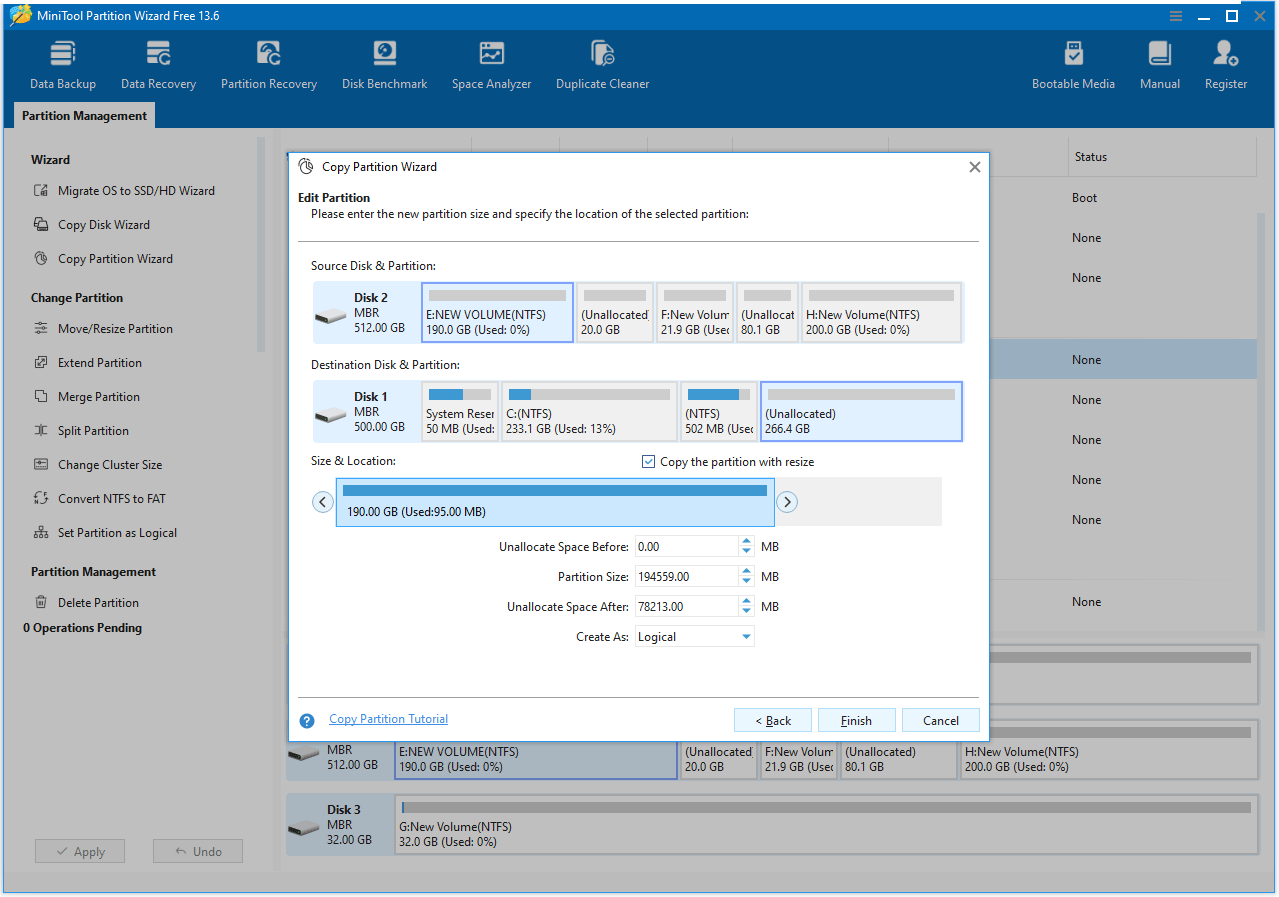The height and width of the screenshot is (897, 1279).
Task: Decrease Partition Size value
Action: (x=746, y=582)
